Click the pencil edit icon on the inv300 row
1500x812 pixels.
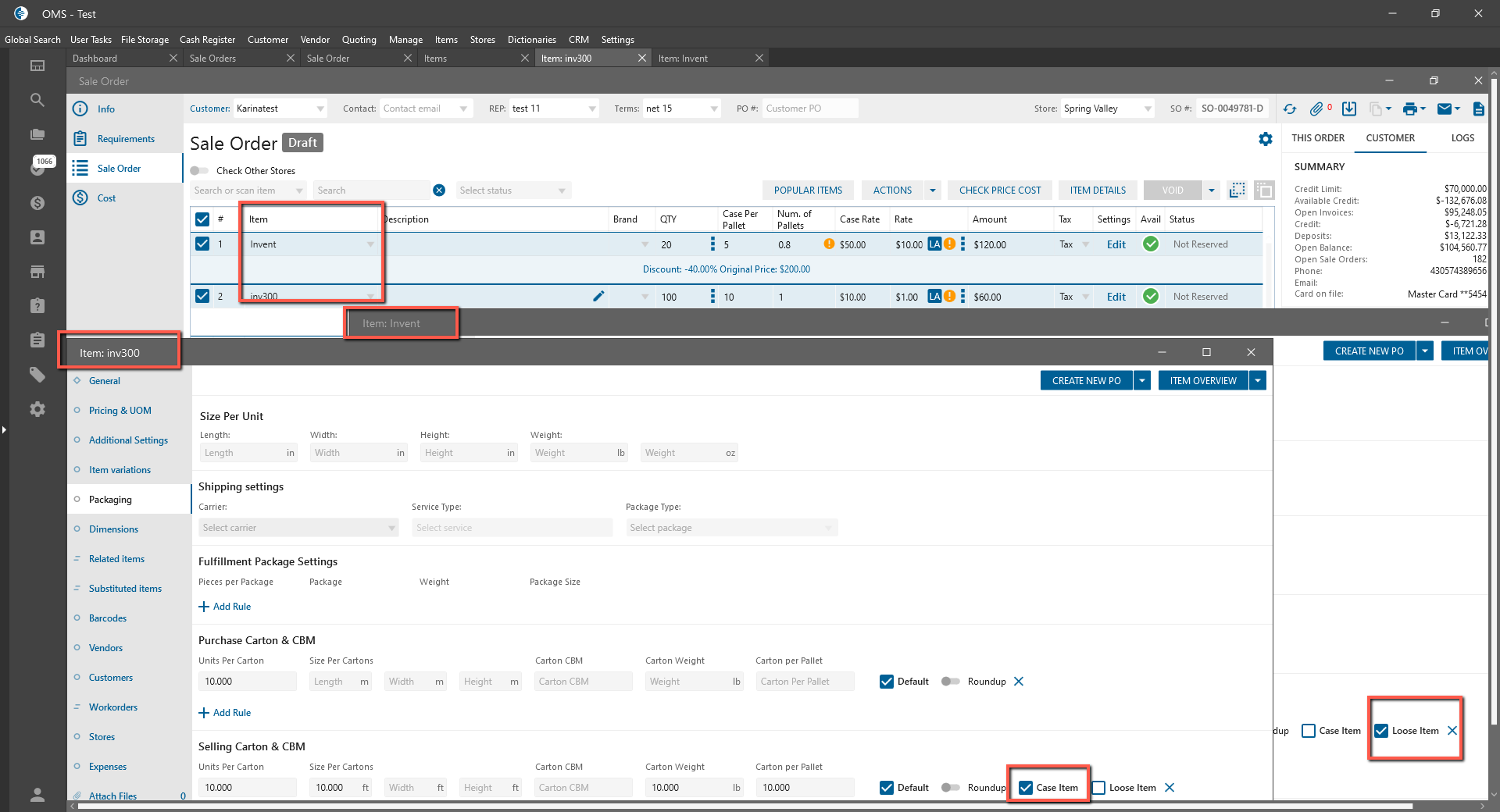tap(598, 296)
